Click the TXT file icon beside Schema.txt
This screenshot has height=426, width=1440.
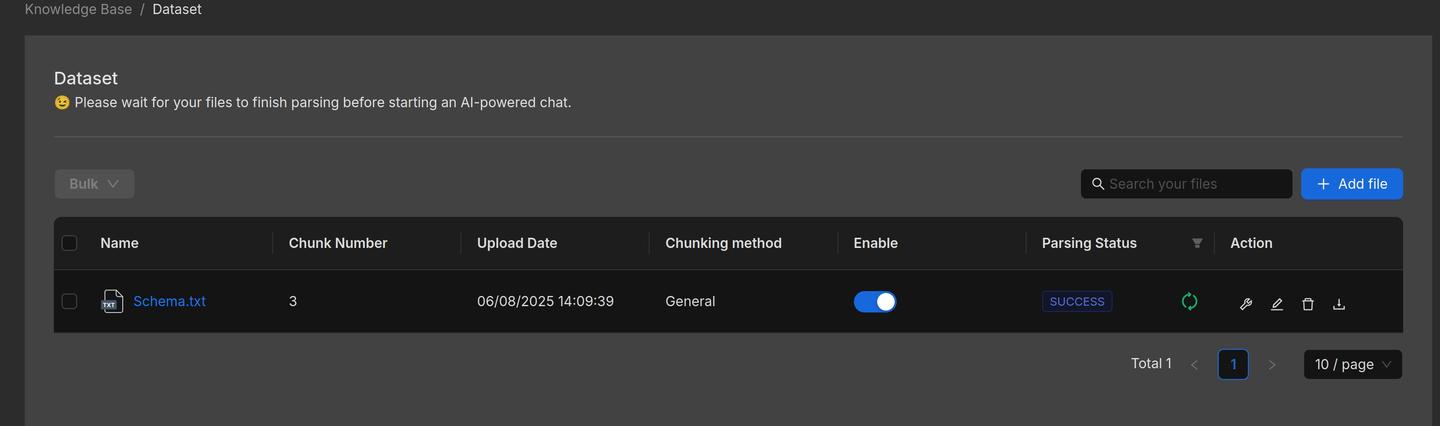112,301
